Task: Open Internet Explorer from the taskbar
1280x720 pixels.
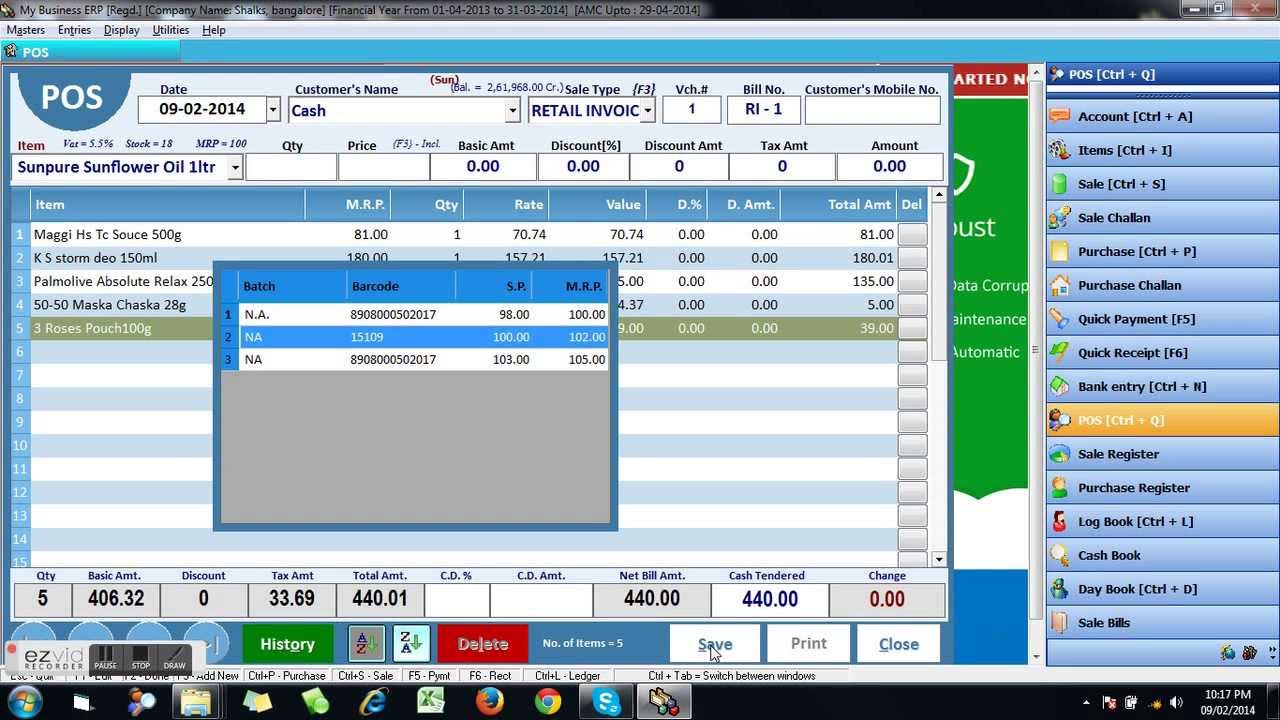Action: click(374, 702)
